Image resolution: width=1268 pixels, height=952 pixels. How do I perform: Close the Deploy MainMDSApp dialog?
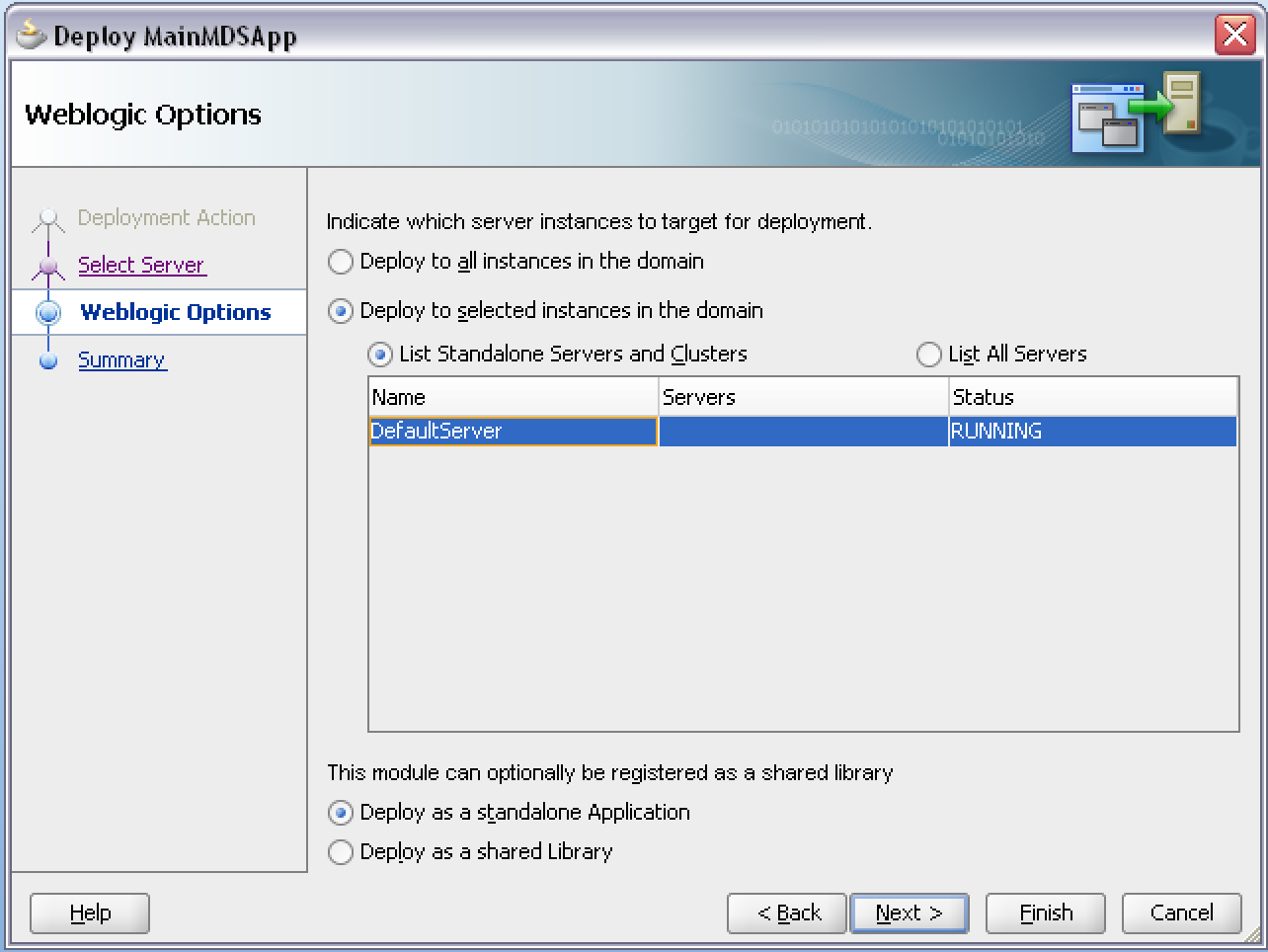(1234, 35)
